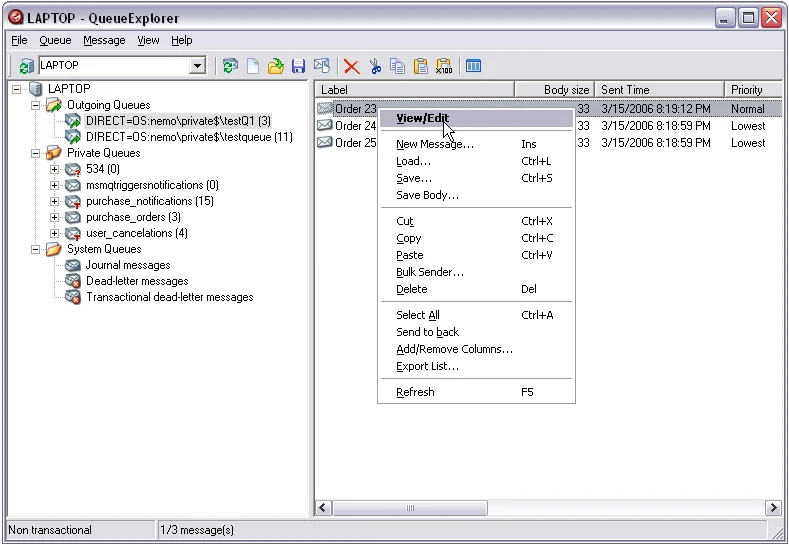This screenshot has height=545, width=789.
Task: Click the QueueExplorer app icon in title bar
Action: [16, 17]
